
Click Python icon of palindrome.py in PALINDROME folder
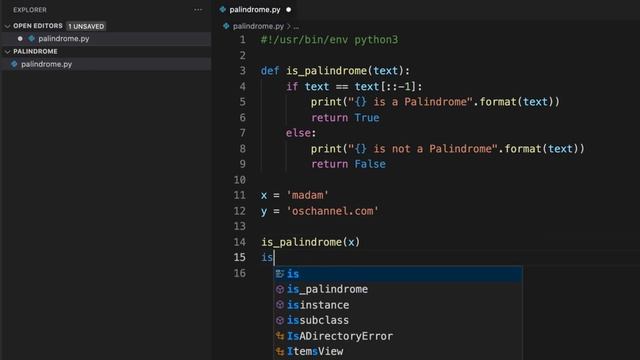(x=14, y=64)
